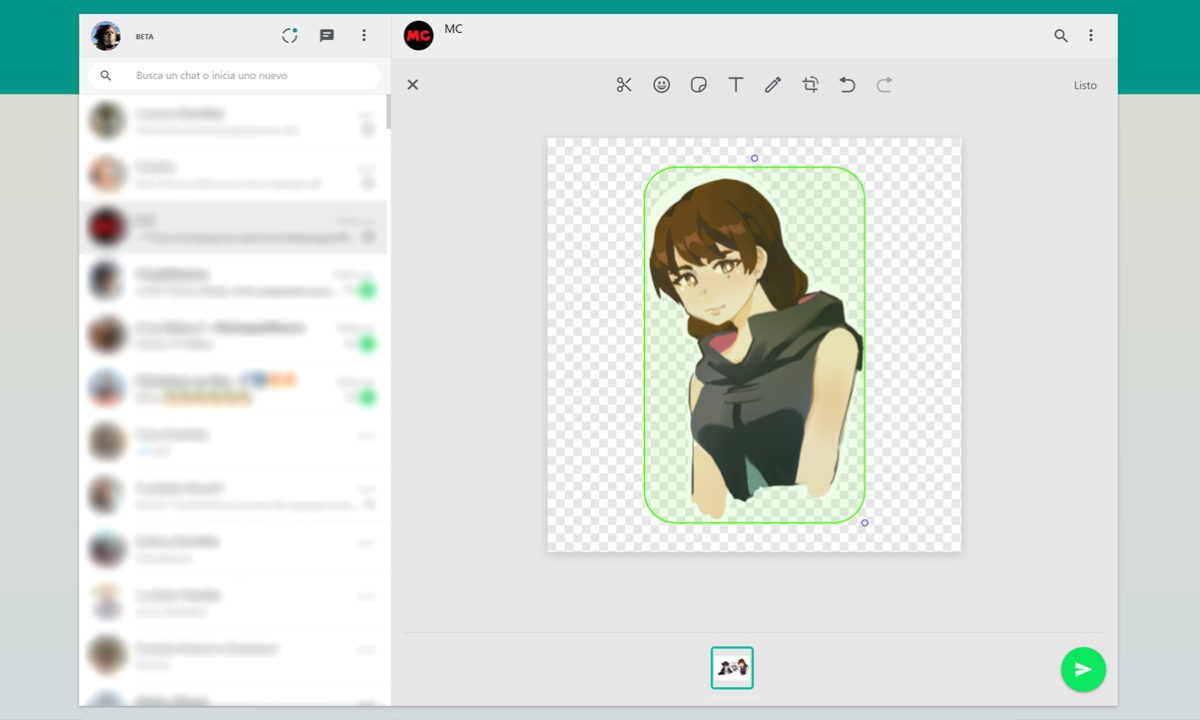1200x720 pixels.
Task: Start a new chat
Action: (x=327, y=36)
